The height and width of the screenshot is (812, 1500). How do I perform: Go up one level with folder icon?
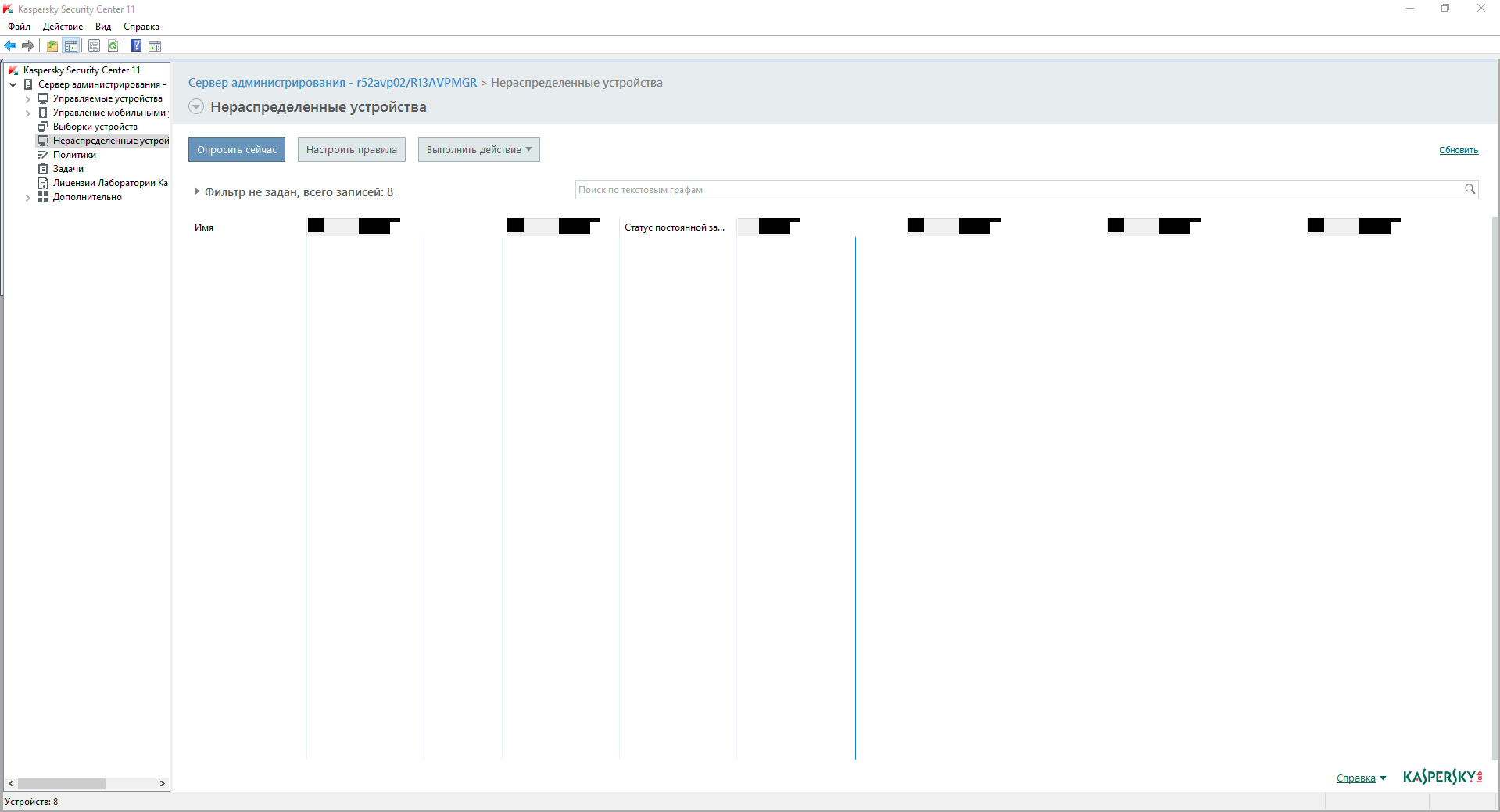click(52, 46)
